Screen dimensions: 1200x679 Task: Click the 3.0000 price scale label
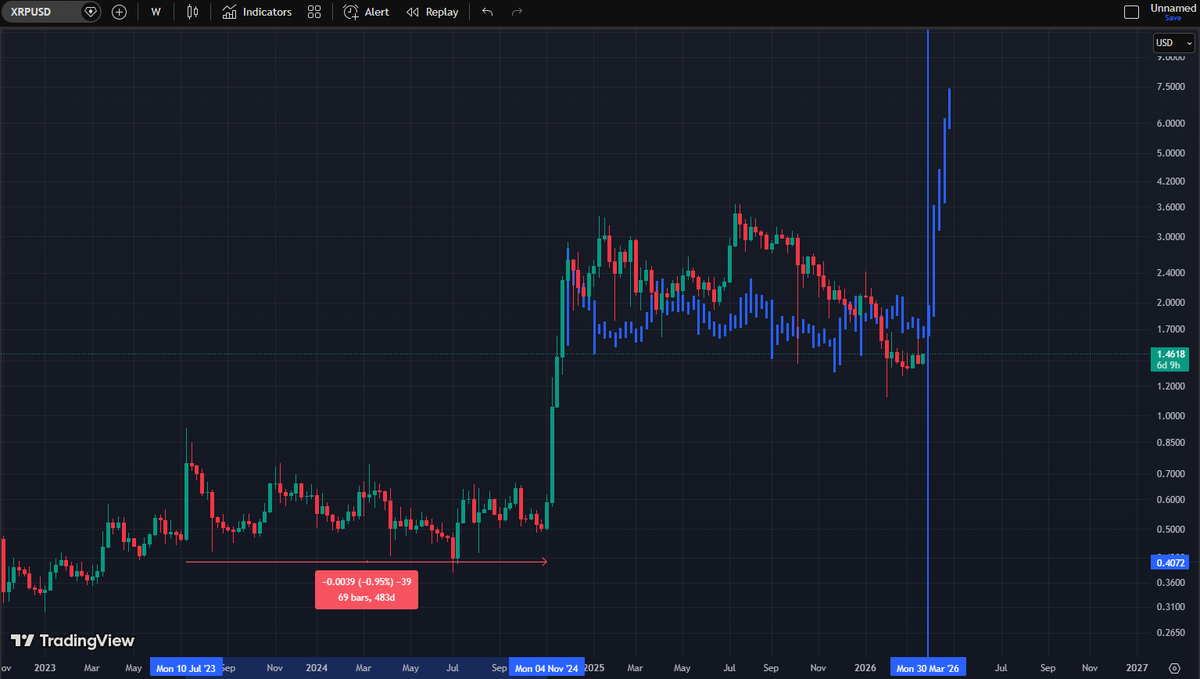pyautogui.click(x=1171, y=237)
